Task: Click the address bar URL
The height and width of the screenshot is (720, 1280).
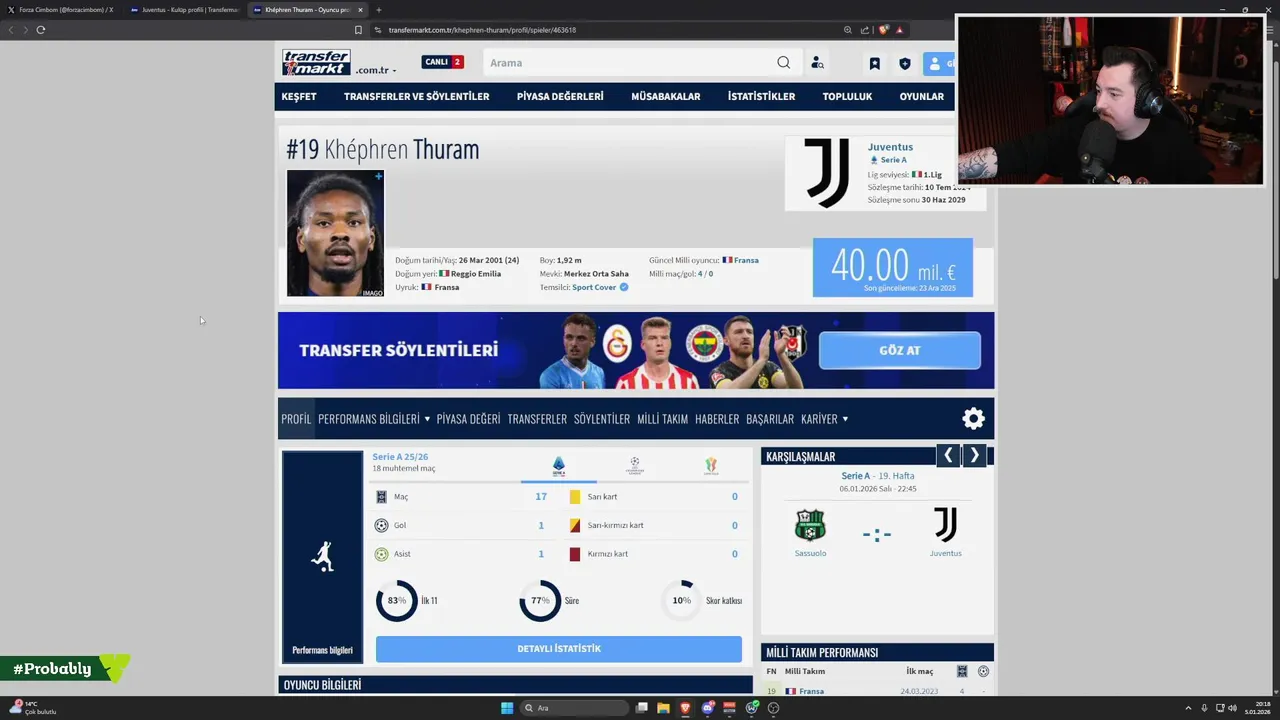Action: click(x=482, y=30)
